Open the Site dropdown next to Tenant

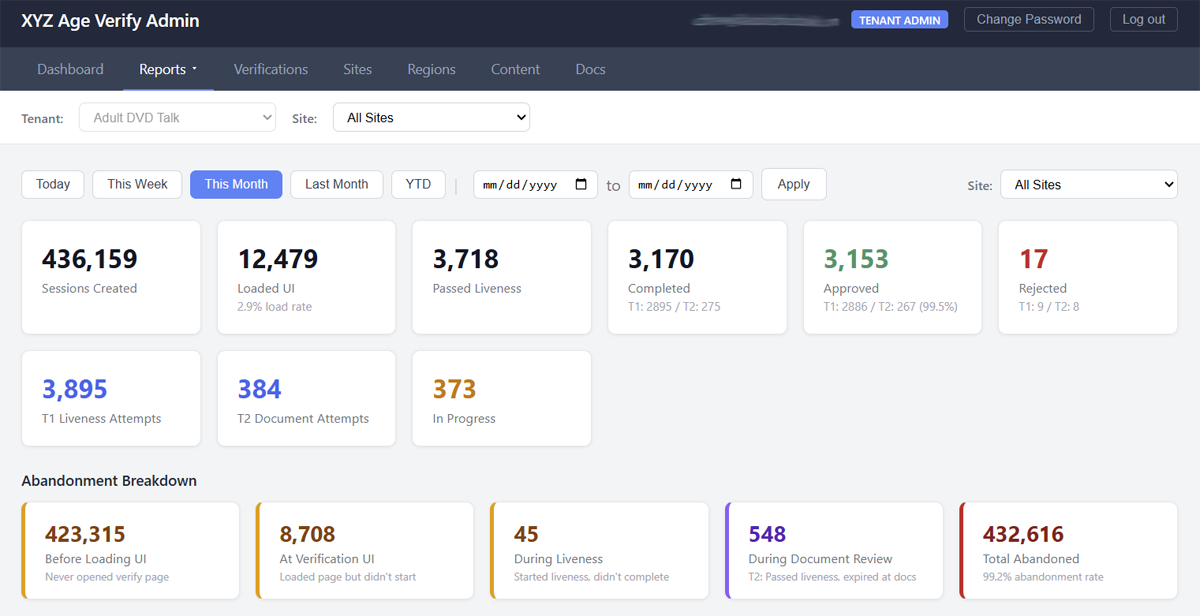point(431,117)
